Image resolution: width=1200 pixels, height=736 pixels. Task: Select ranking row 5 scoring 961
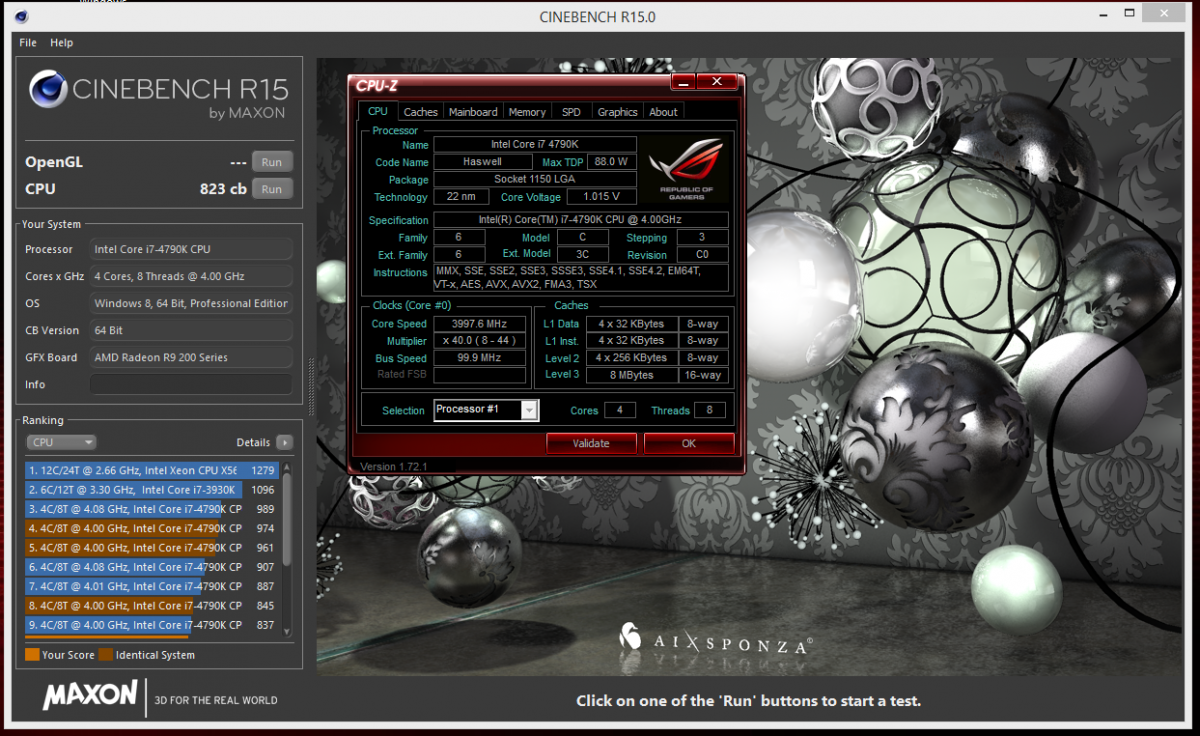click(152, 548)
